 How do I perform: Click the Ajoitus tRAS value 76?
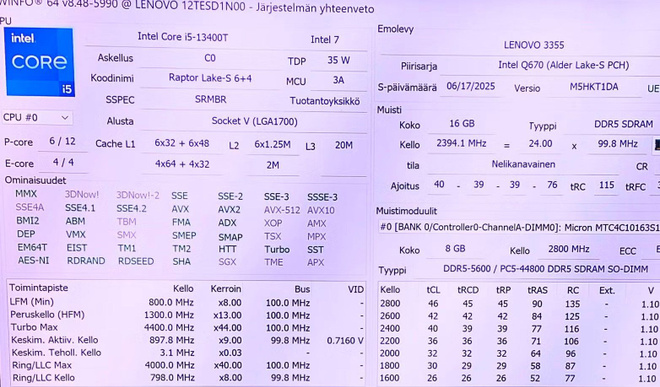(552, 185)
